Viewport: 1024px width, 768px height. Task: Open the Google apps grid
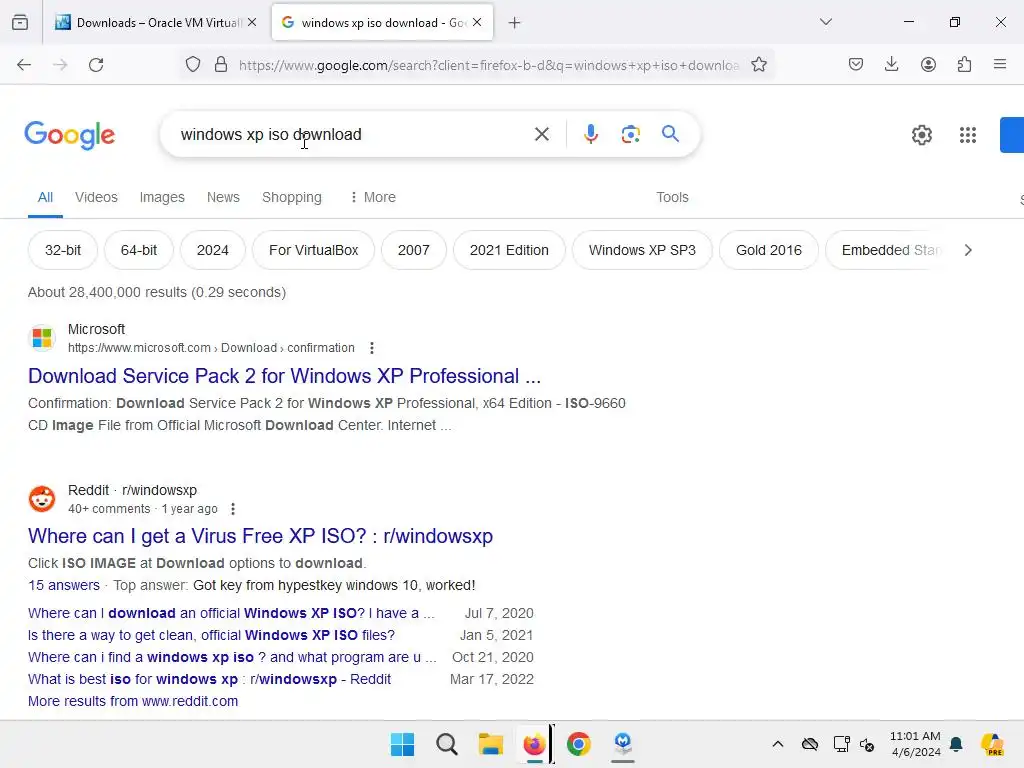(x=968, y=135)
